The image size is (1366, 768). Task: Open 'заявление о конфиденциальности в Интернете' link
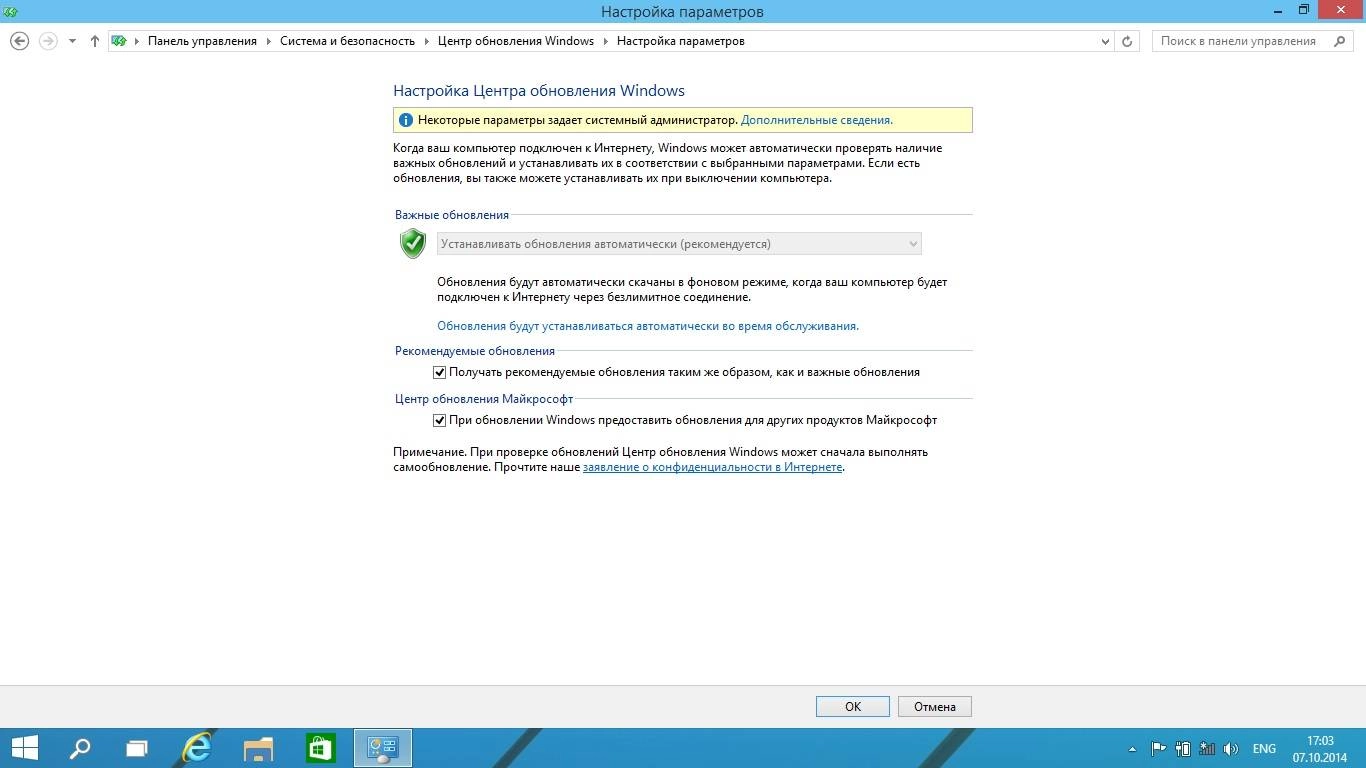click(x=712, y=467)
